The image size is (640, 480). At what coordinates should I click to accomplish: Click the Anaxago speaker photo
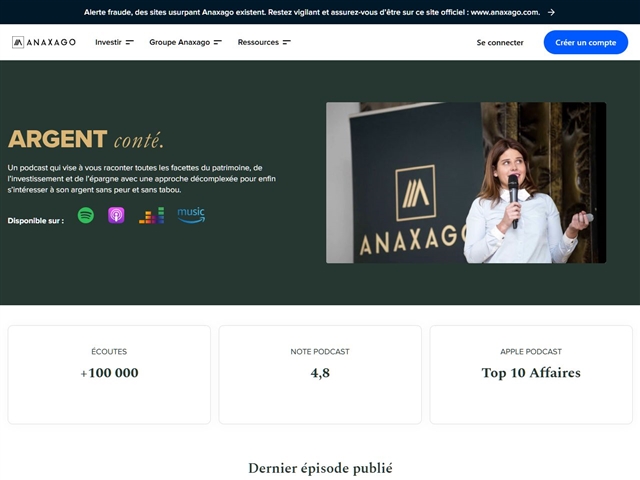(466, 182)
